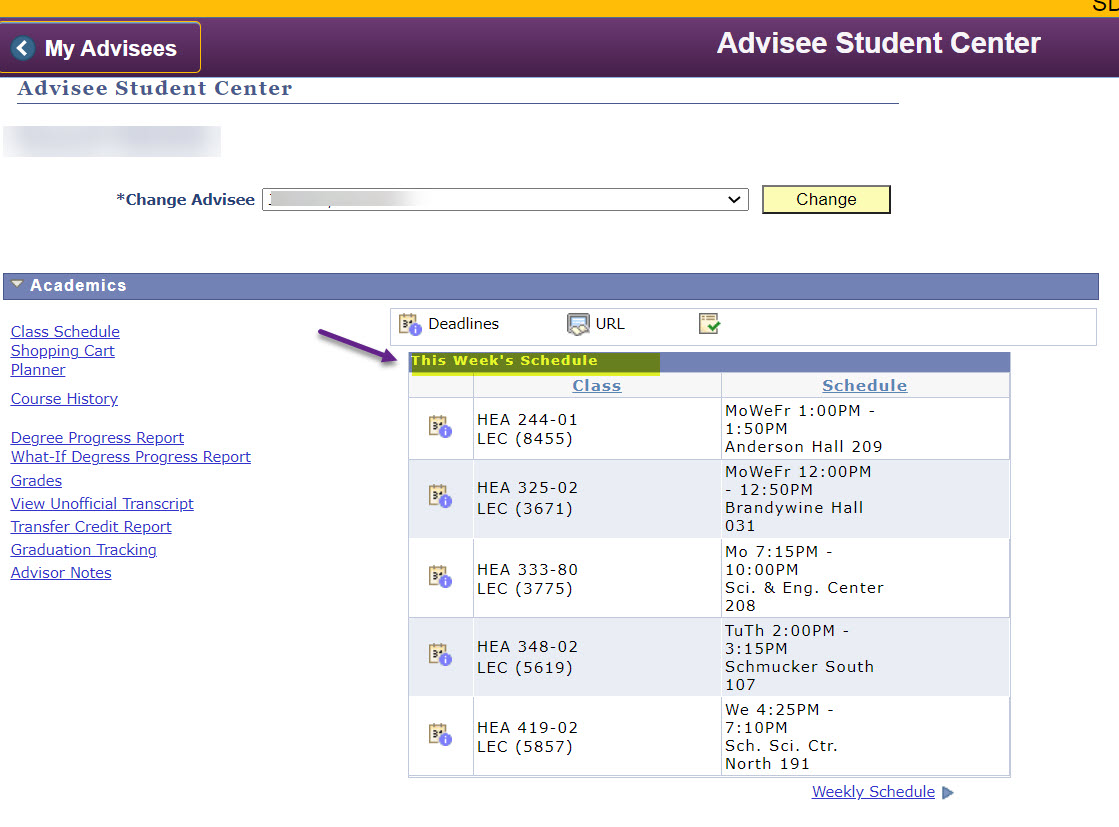Click the URL icon in the legend bar
The image size is (1119, 827).
click(x=578, y=324)
